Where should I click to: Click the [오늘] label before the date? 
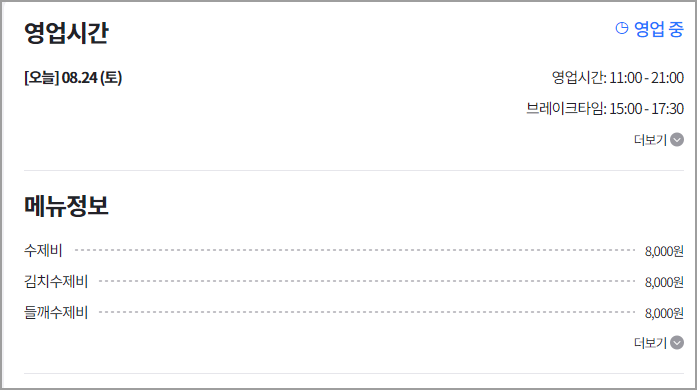42,78
